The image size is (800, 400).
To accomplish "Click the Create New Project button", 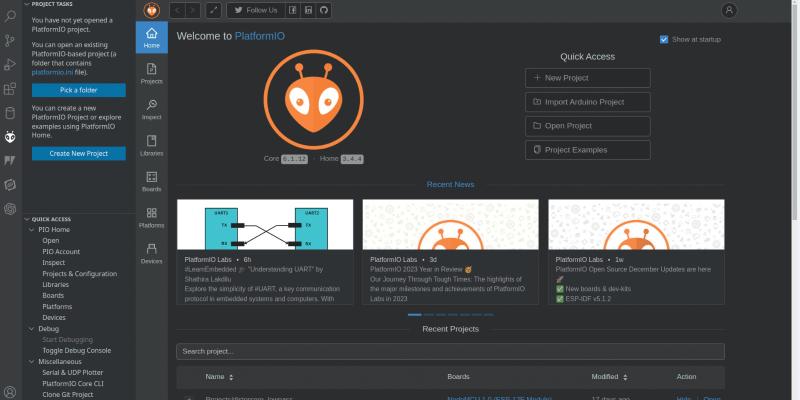I will (79, 154).
